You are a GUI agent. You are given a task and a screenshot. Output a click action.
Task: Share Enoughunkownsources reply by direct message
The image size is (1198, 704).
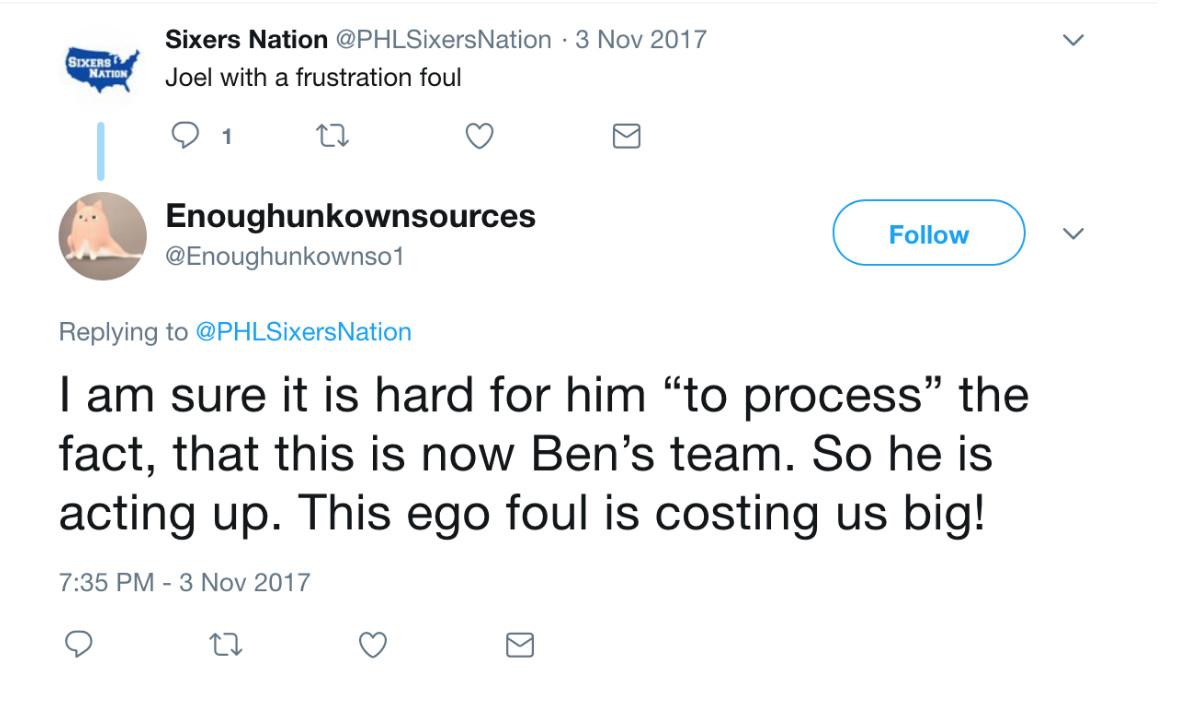point(519,645)
